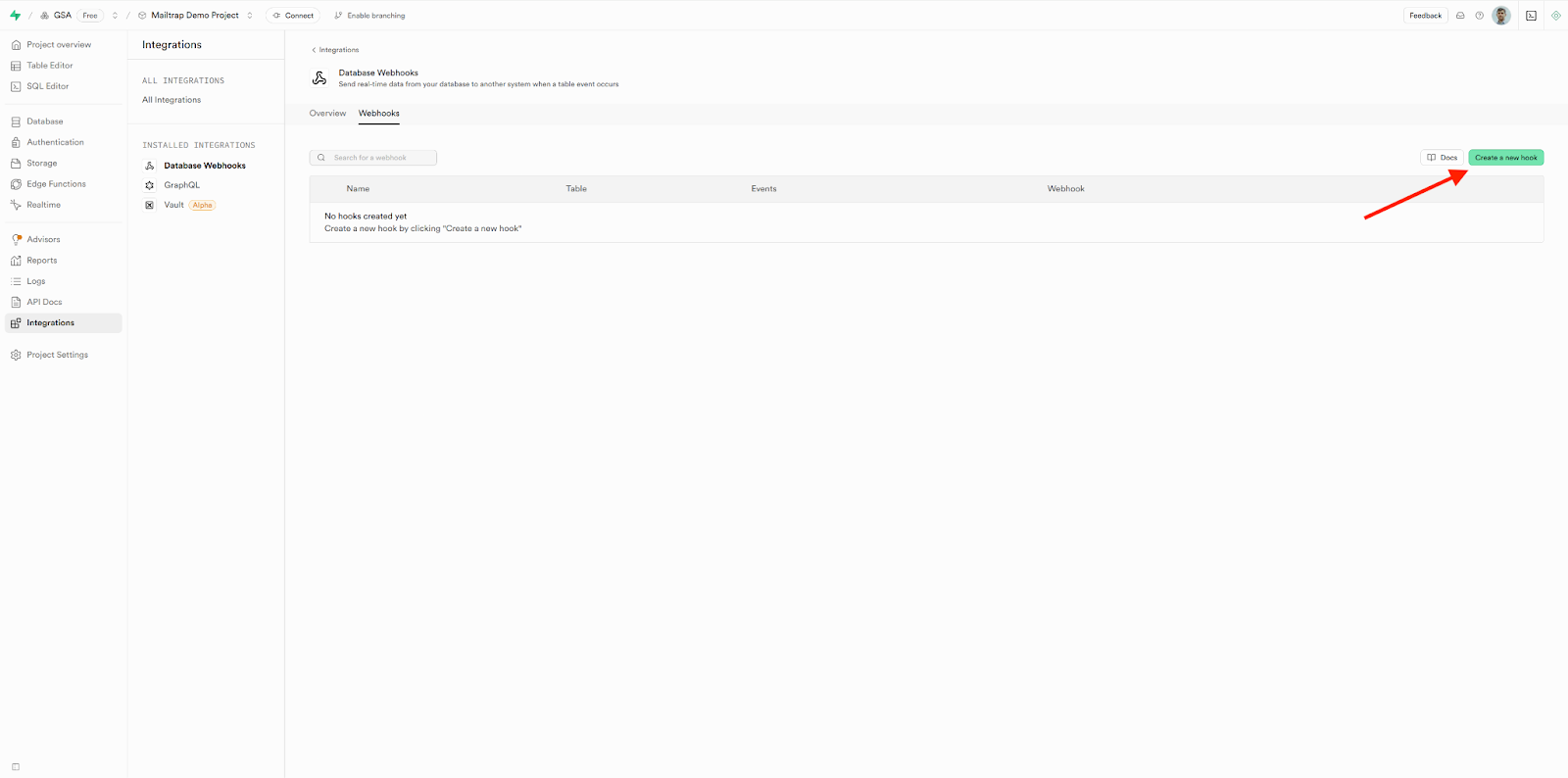Viewport: 1568px width, 778px height.
Task: Click the Free plan badge
Action: [x=90, y=16]
